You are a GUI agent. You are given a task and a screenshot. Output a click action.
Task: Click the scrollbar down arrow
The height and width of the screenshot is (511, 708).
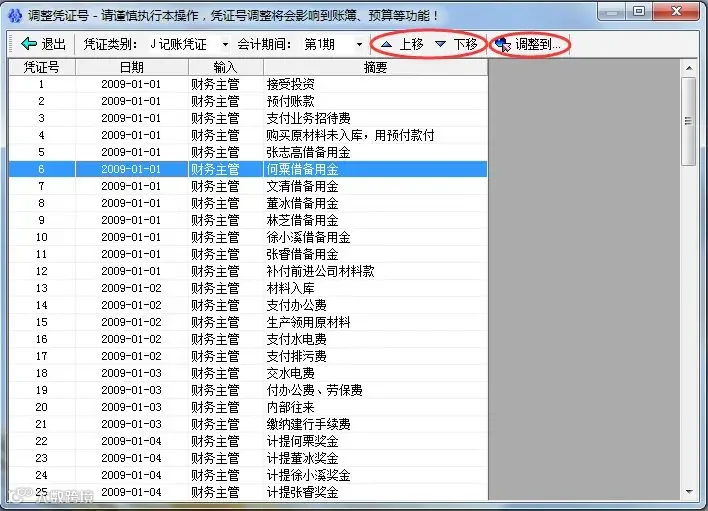[x=689, y=491]
